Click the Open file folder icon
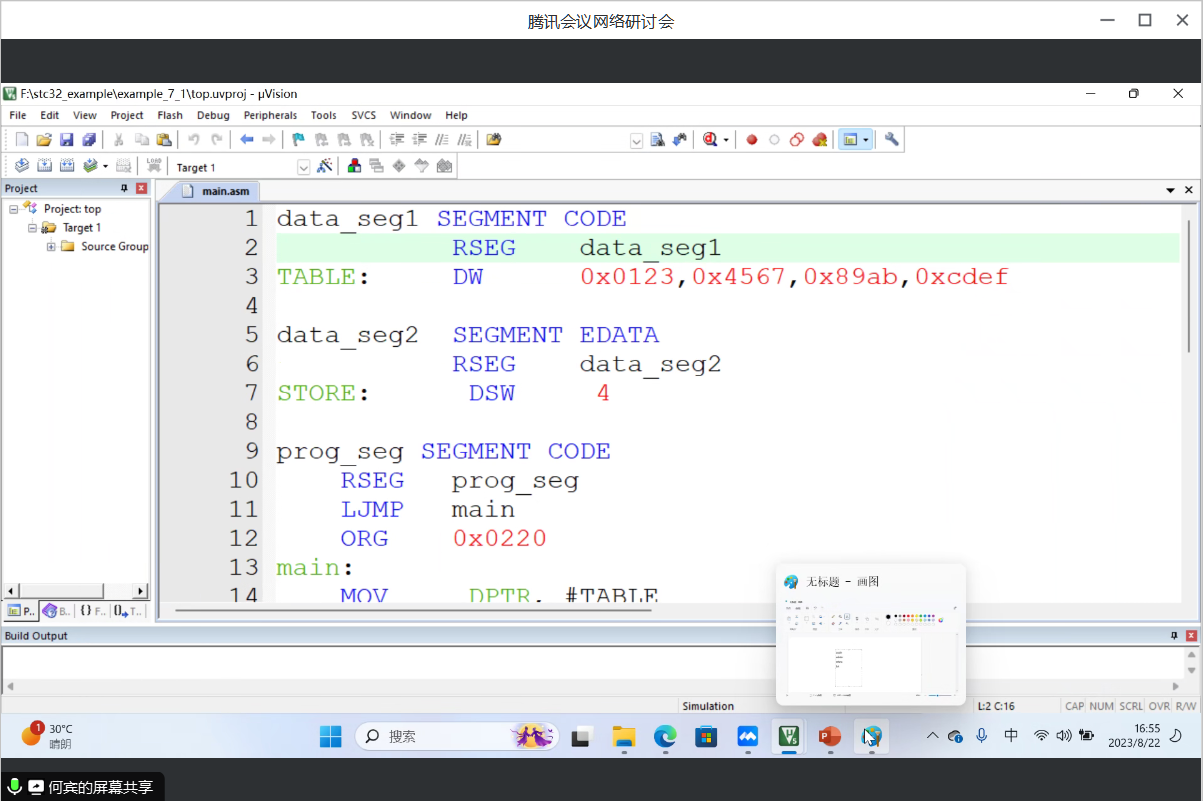1203x801 pixels. click(x=43, y=140)
